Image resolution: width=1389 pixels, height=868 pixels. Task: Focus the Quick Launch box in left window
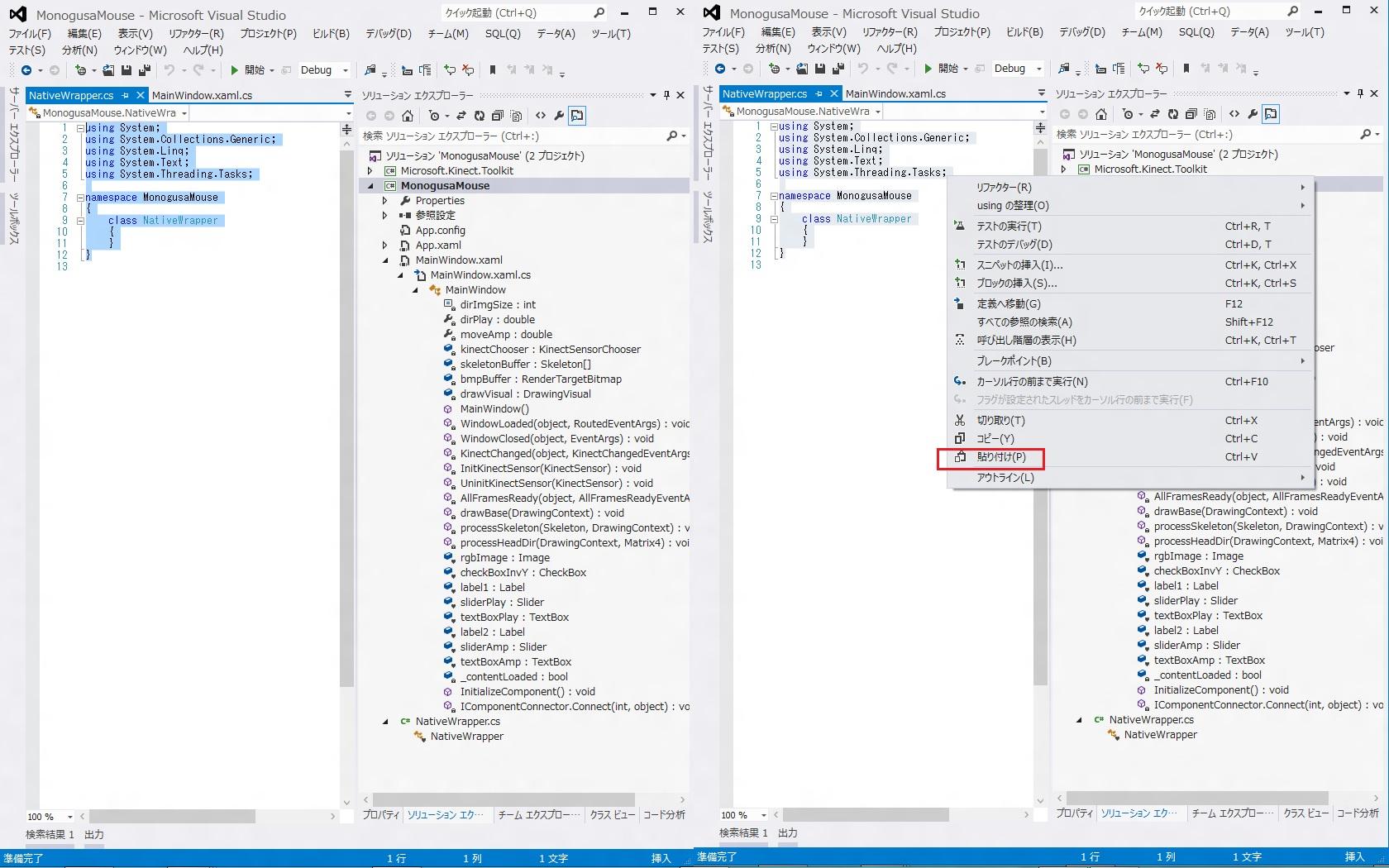[526, 13]
